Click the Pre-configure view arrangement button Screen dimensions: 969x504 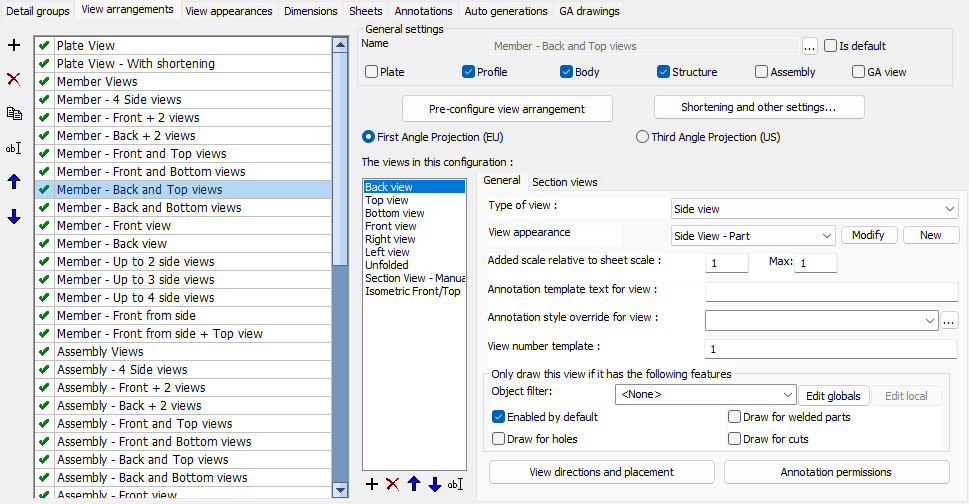point(507,108)
